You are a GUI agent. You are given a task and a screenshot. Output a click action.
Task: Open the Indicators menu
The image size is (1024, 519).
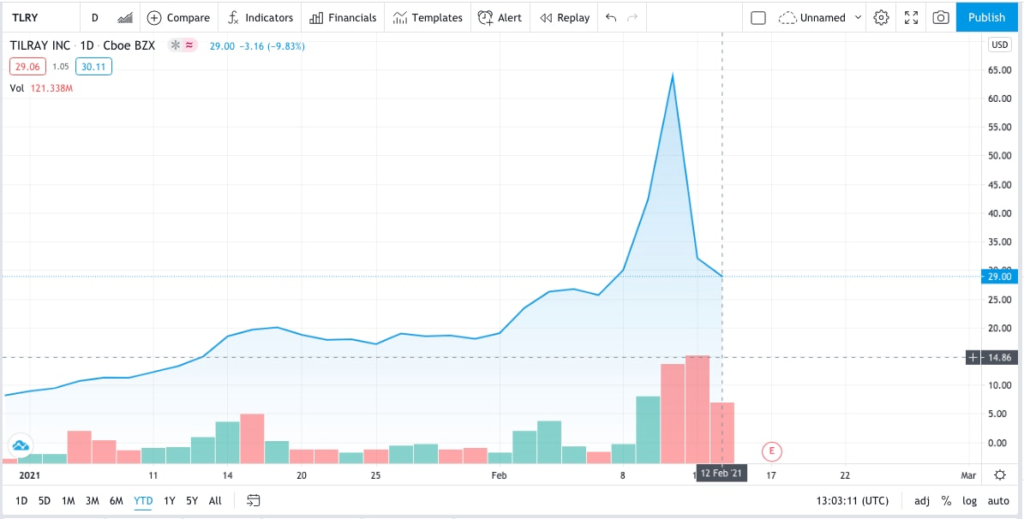tap(260, 18)
